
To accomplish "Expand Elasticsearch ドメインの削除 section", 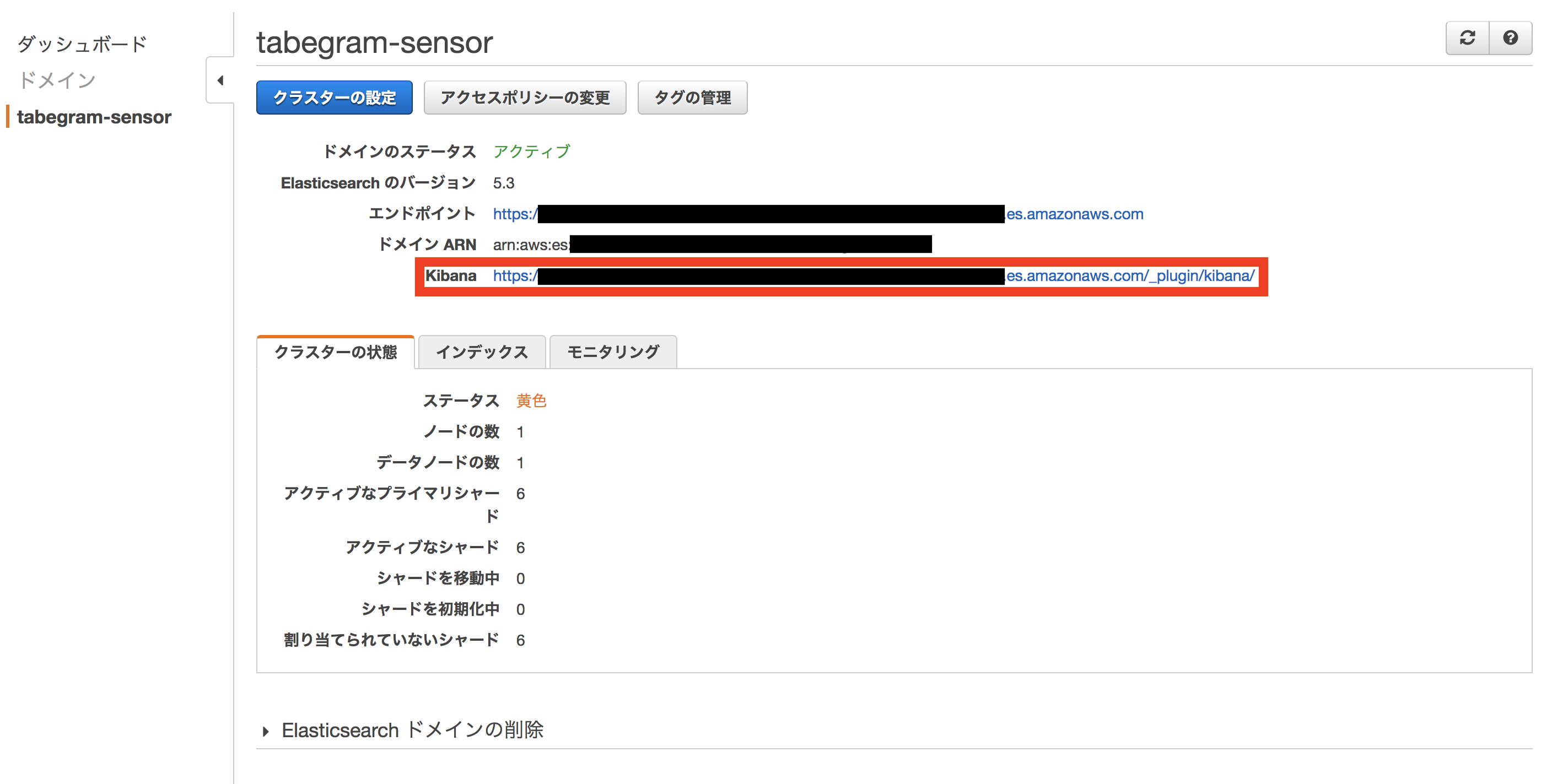I will coord(266,731).
